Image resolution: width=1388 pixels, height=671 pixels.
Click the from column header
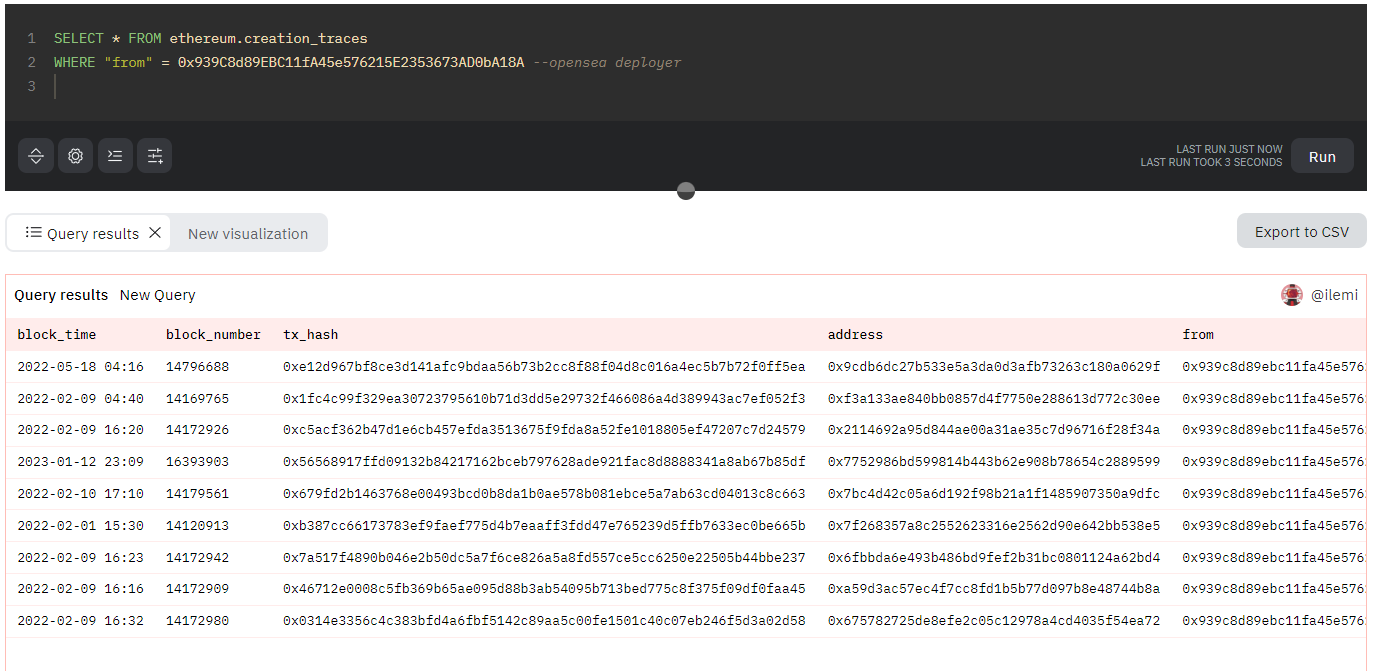pyautogui.click(x=1198, y=334)
